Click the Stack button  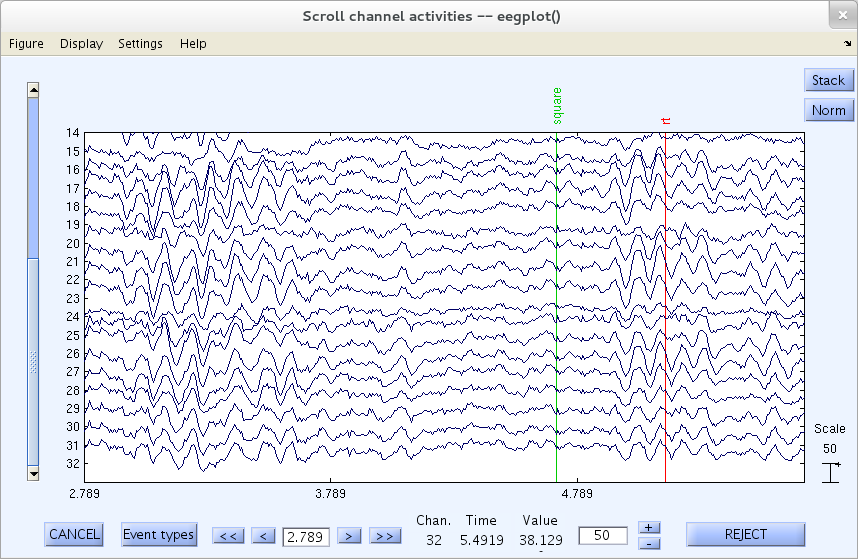828,80
